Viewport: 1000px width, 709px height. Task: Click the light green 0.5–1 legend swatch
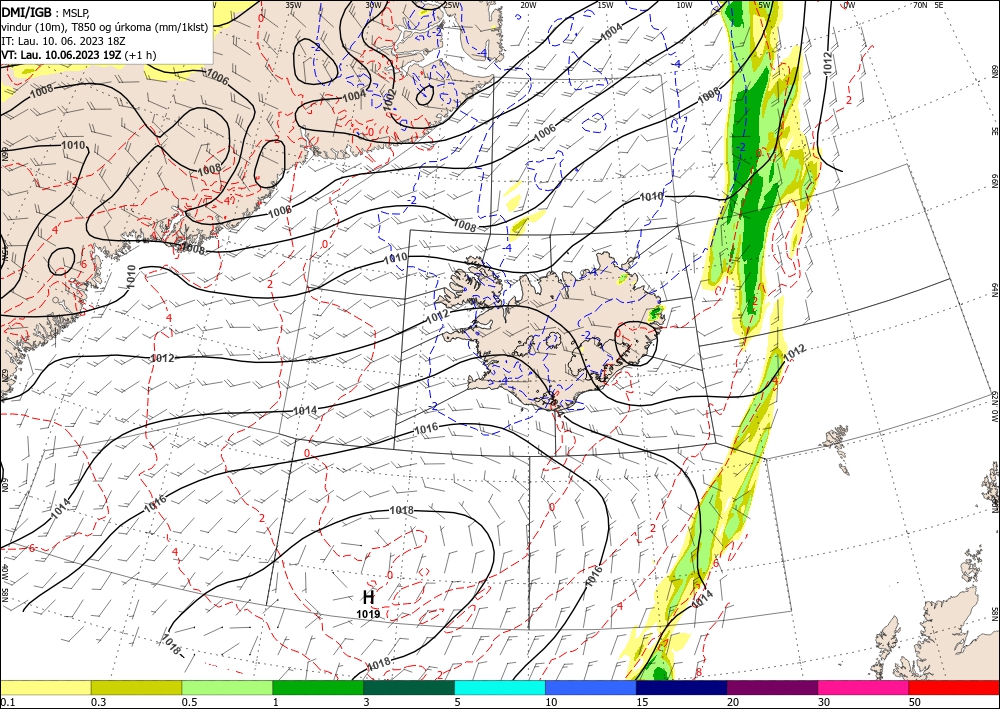tap(227, 687)
